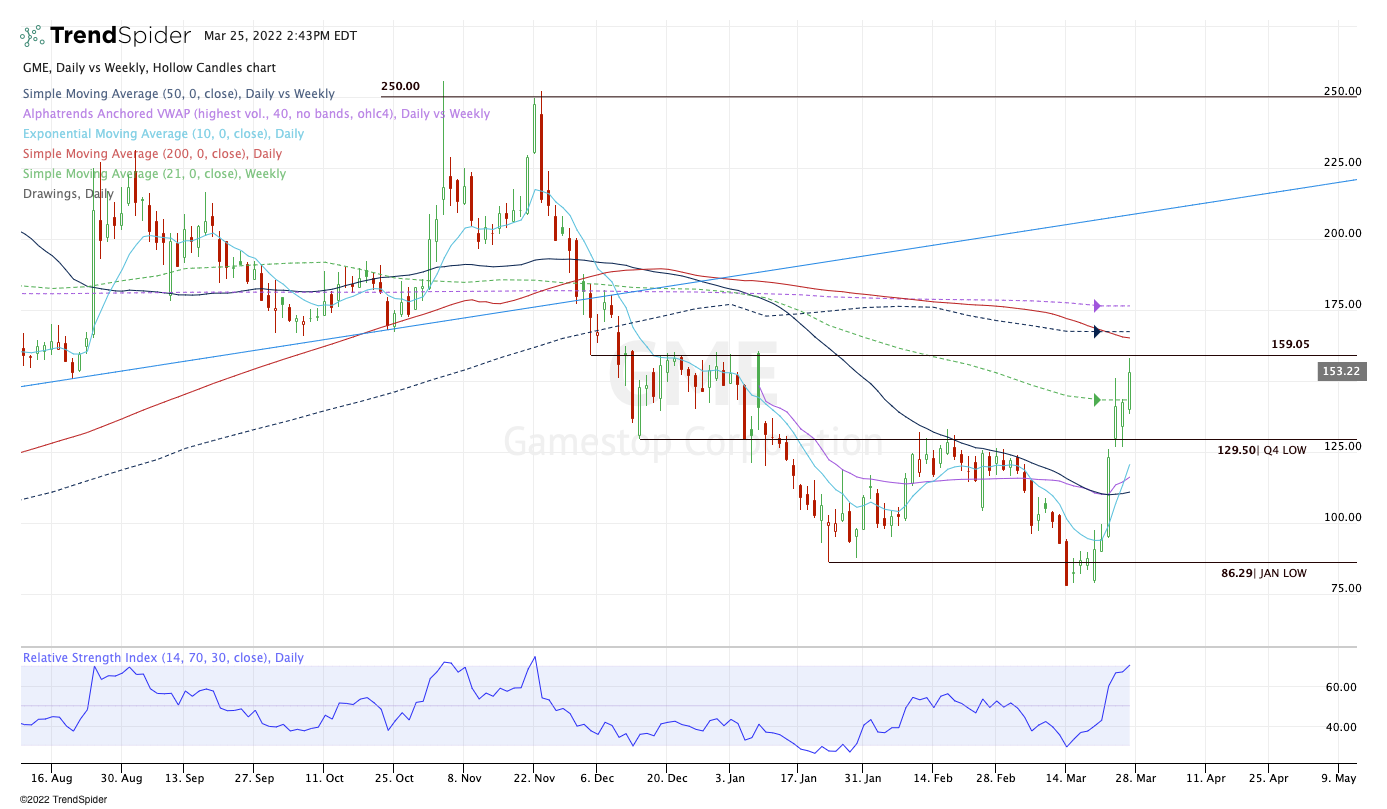Screen dimensions: 1387x809
Task: Click the TrendSpider spider logo icon
Action: (32, 36)
